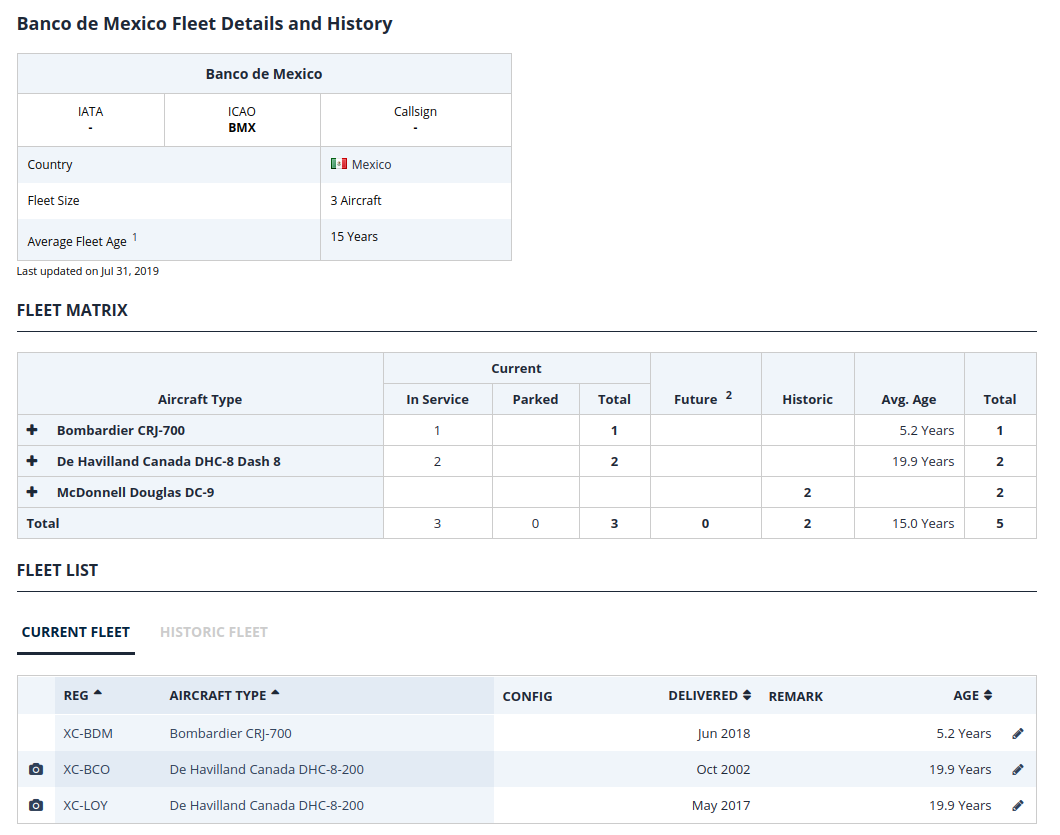The height and width of the screenshot is (835, 1060).
Task: Open photo camera icon for XC-LOY
Action: pos(36,805)
